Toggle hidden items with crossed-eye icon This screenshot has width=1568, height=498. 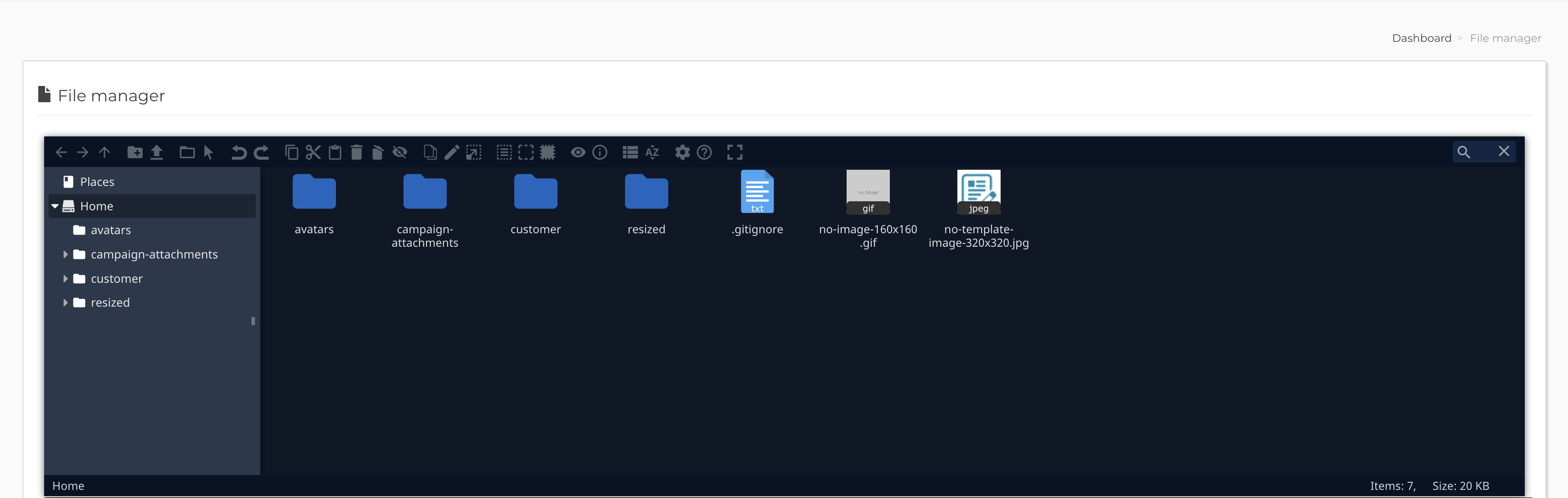coord(400,152)
